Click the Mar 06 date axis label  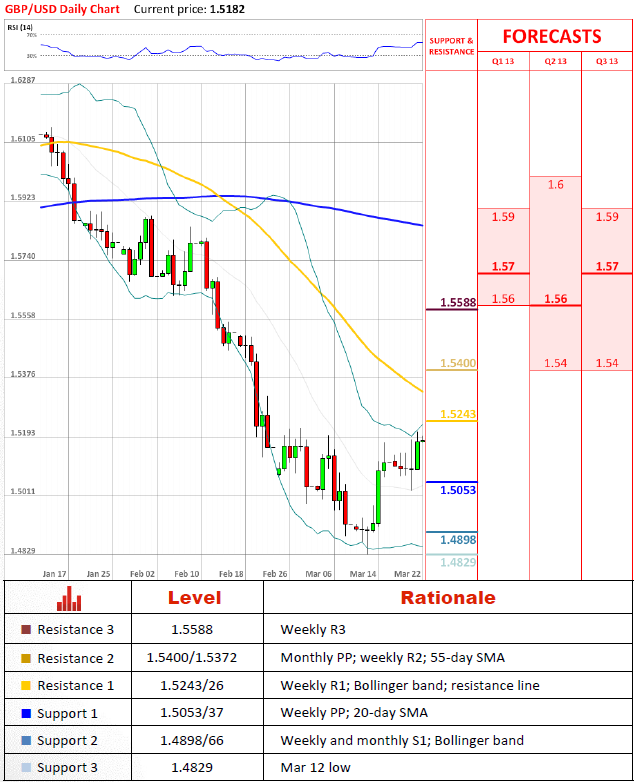pyautogui.click(x=319, y=574)
